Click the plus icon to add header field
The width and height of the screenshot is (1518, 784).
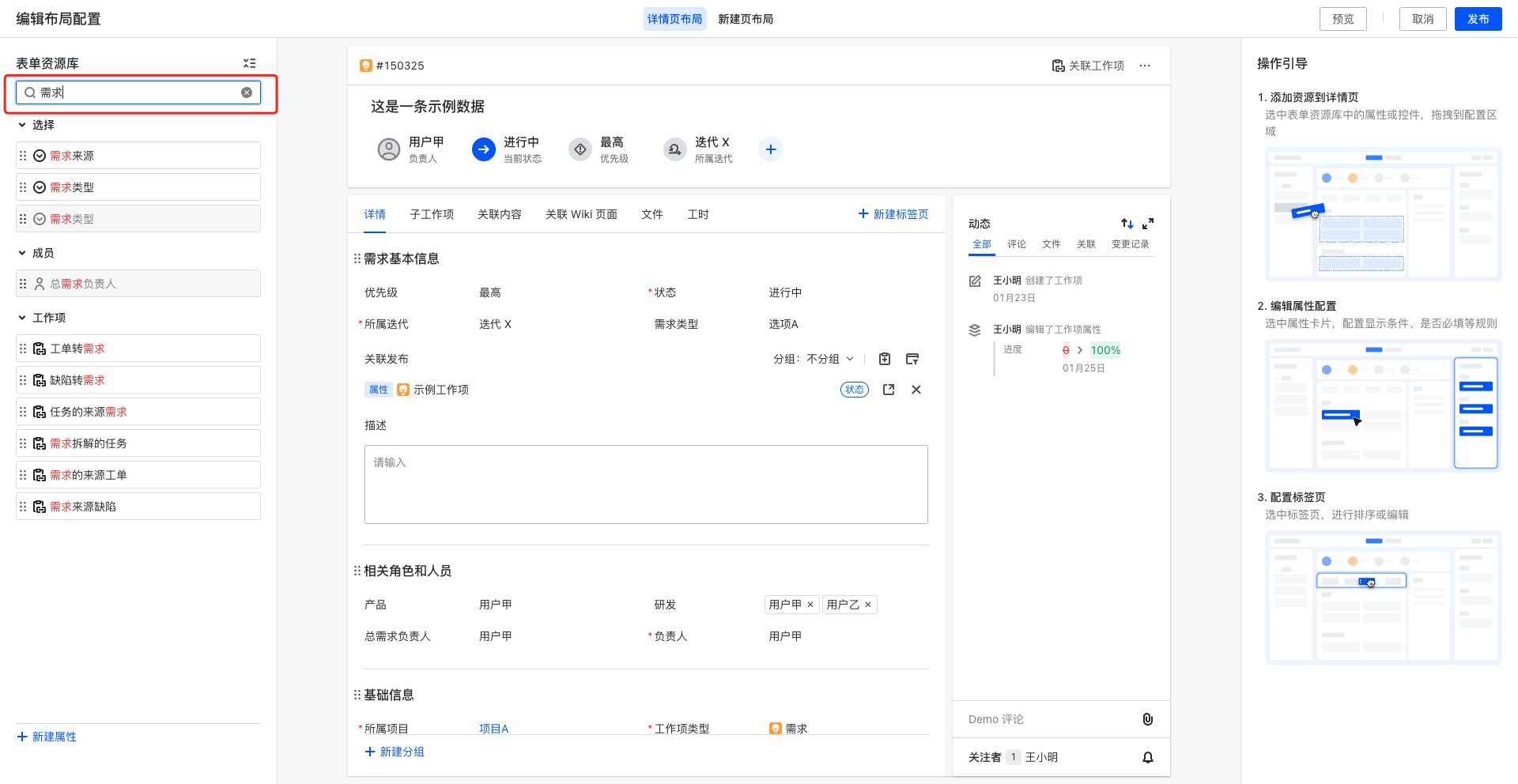pos(771,149)
